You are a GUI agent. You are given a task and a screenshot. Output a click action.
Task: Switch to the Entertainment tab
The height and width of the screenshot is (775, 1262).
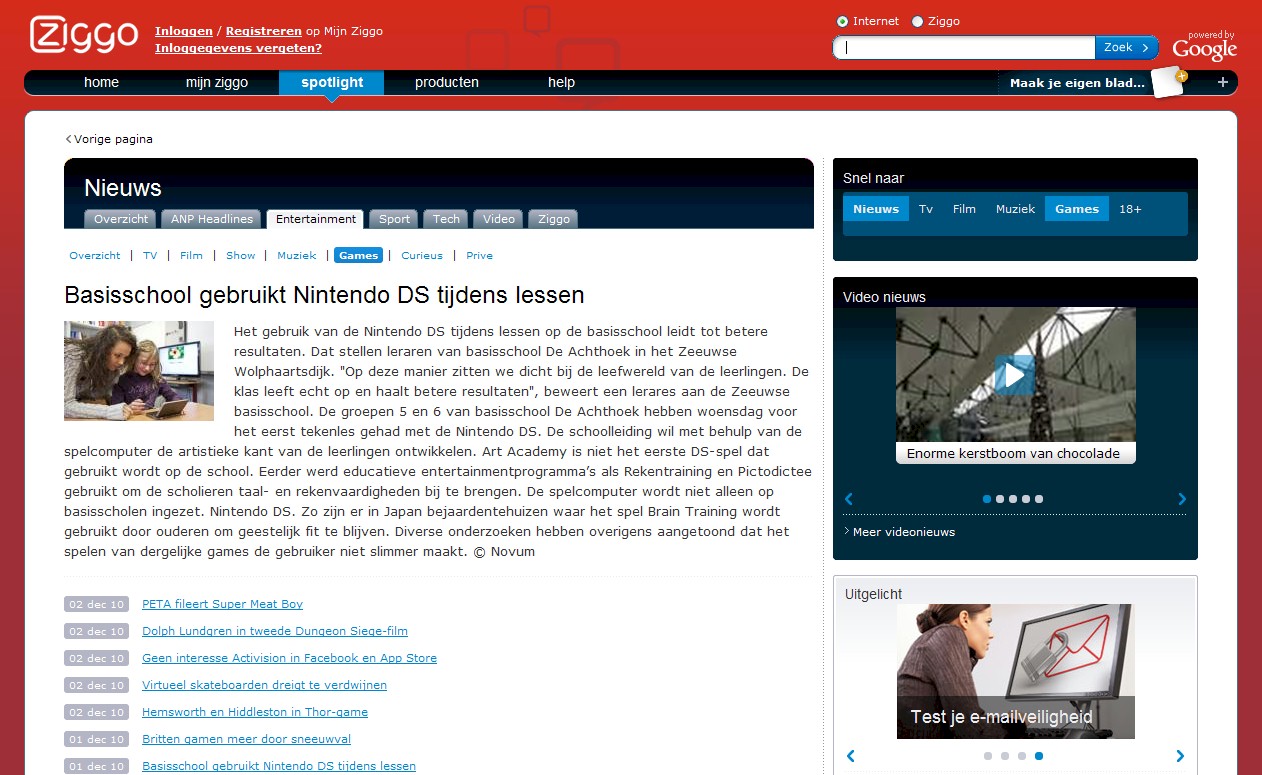pos(316,219)
